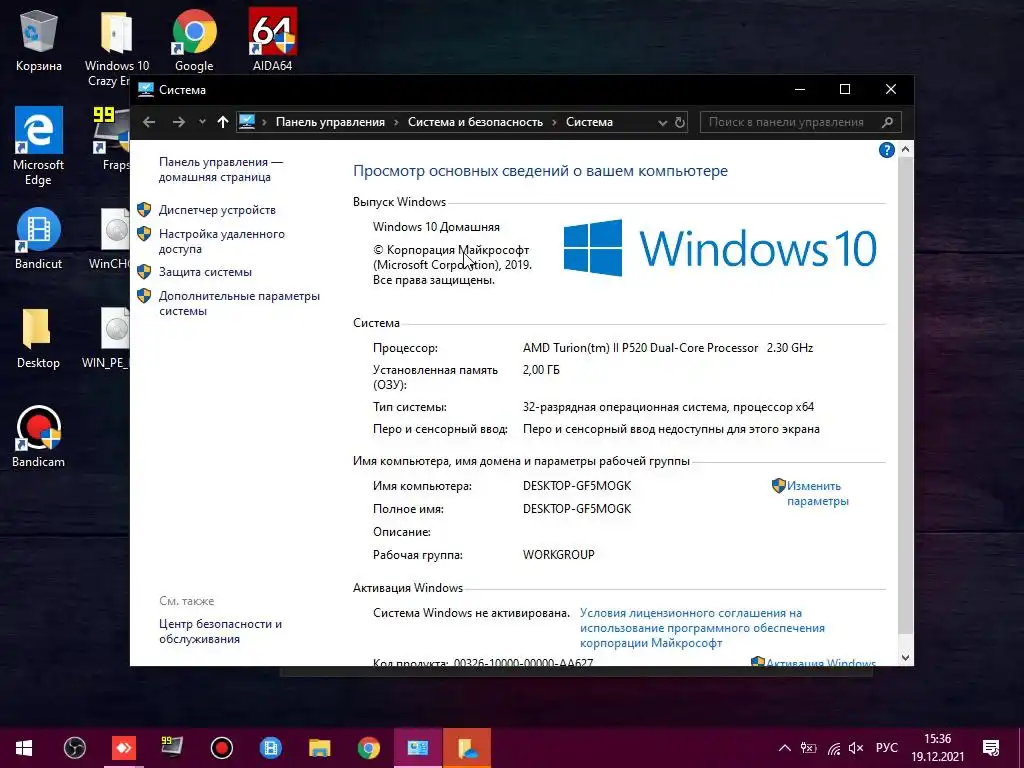Launch Bandicut from the desktop
Screen dimensions: 1024x768
click(39, 238)
